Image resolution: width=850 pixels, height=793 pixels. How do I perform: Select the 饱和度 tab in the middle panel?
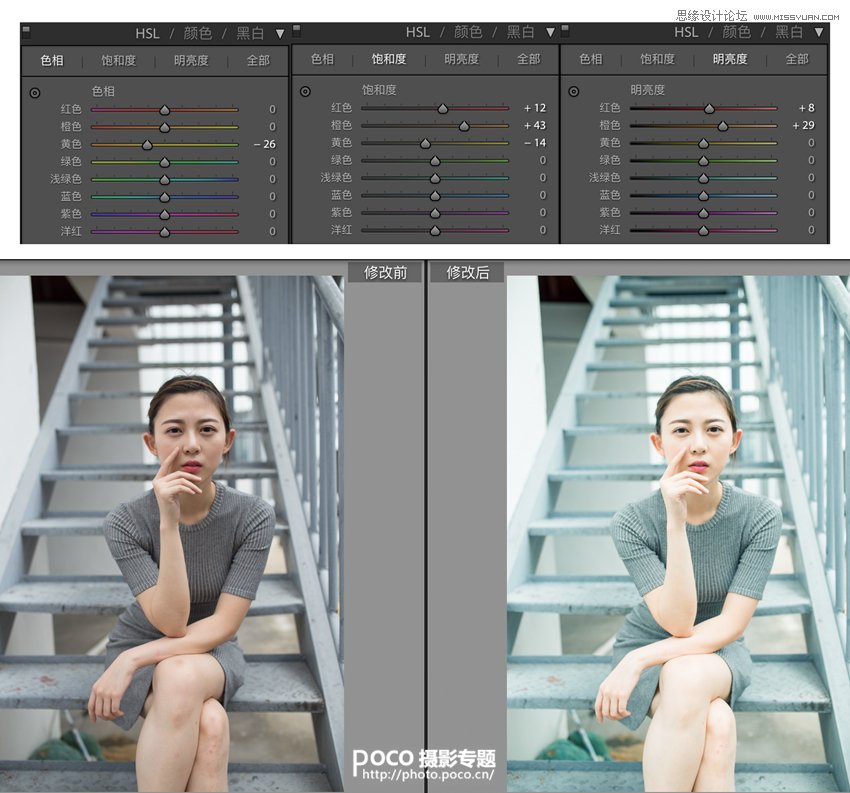389,59
